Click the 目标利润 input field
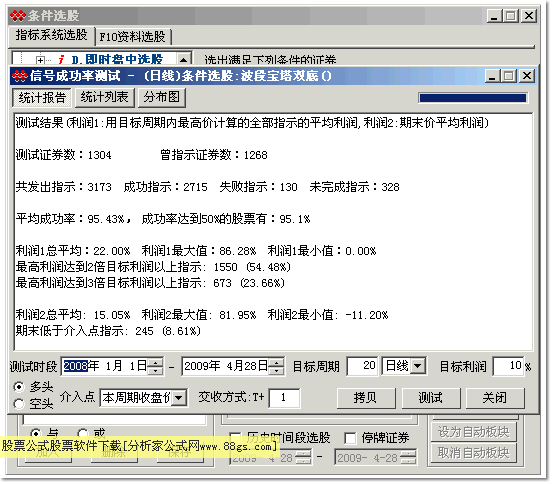553x484 pixels. (x=508, y=366)
